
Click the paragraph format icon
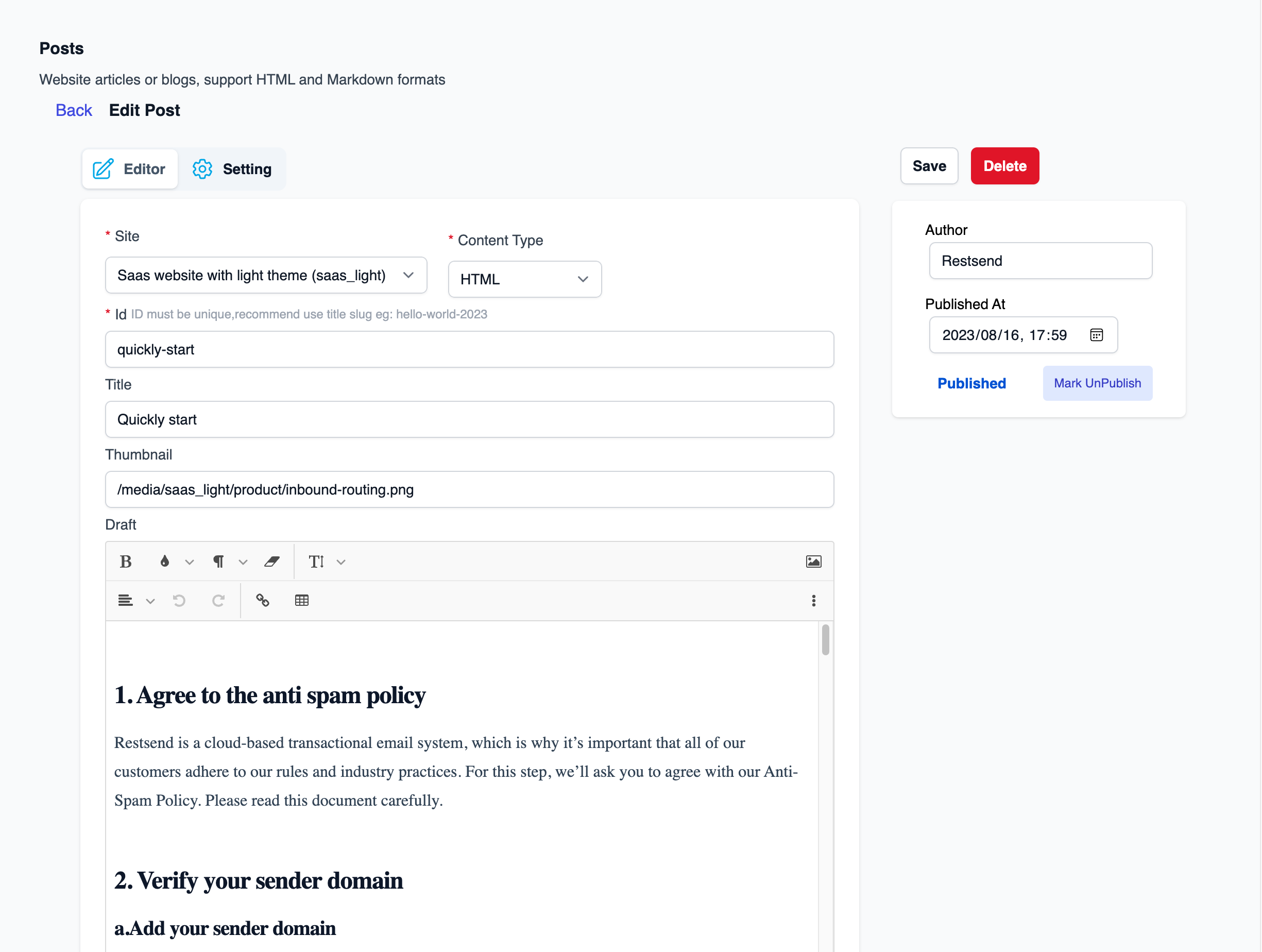point(218,562)
